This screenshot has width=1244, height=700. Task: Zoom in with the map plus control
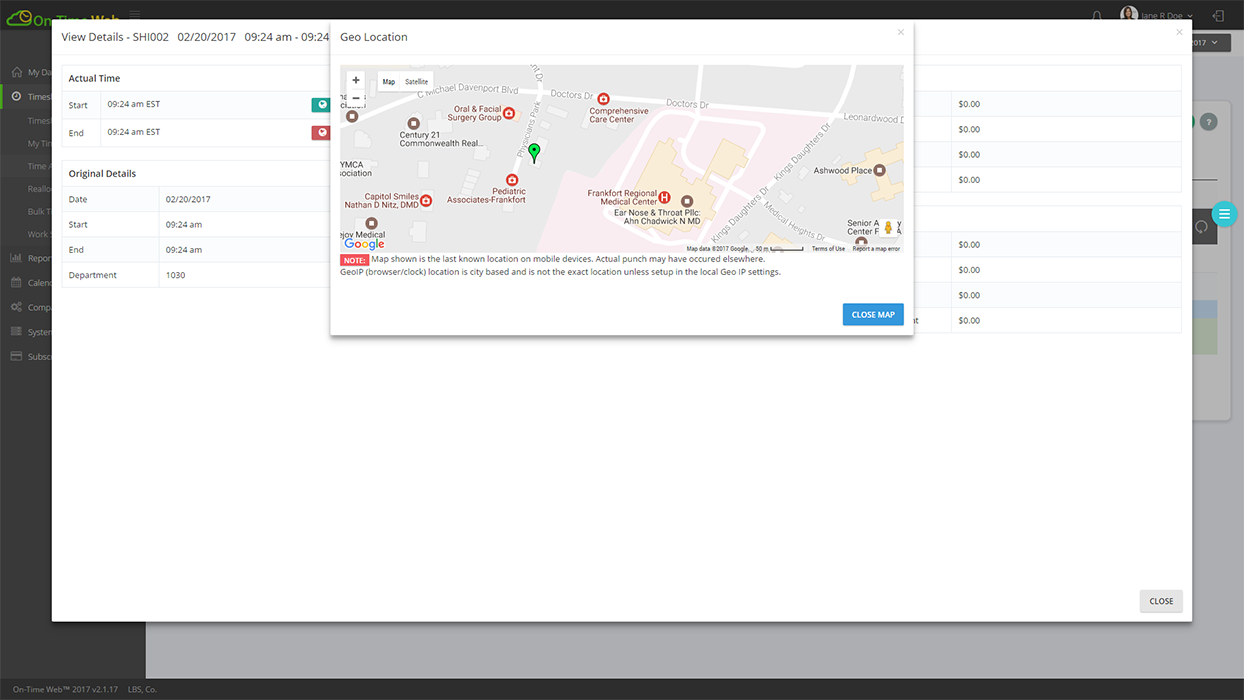[355, 79]
